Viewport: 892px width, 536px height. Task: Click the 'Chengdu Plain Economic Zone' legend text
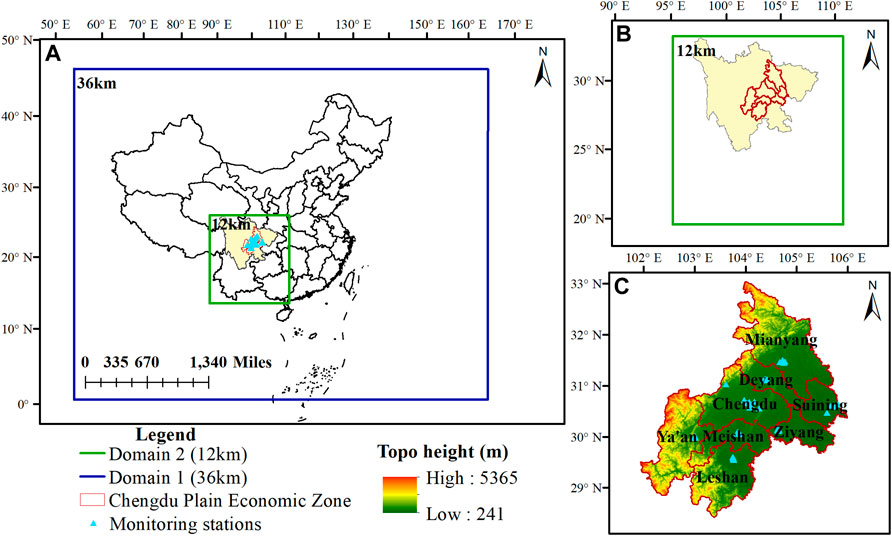tap(230, 500)
